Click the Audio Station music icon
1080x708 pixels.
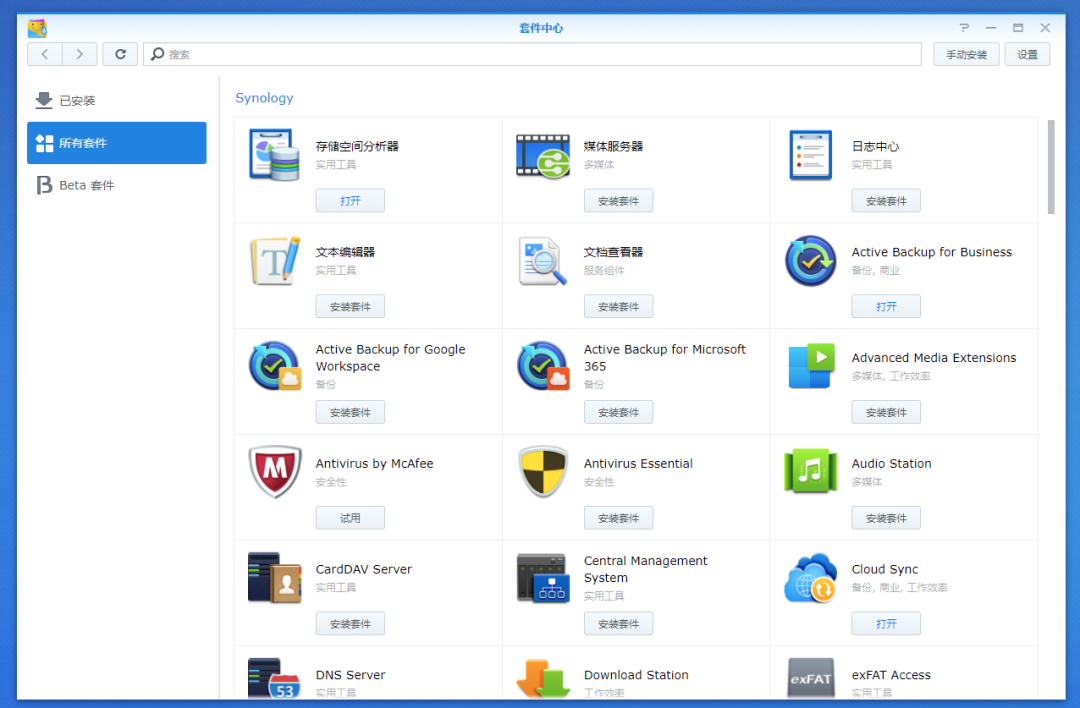(x=810, y=472)
